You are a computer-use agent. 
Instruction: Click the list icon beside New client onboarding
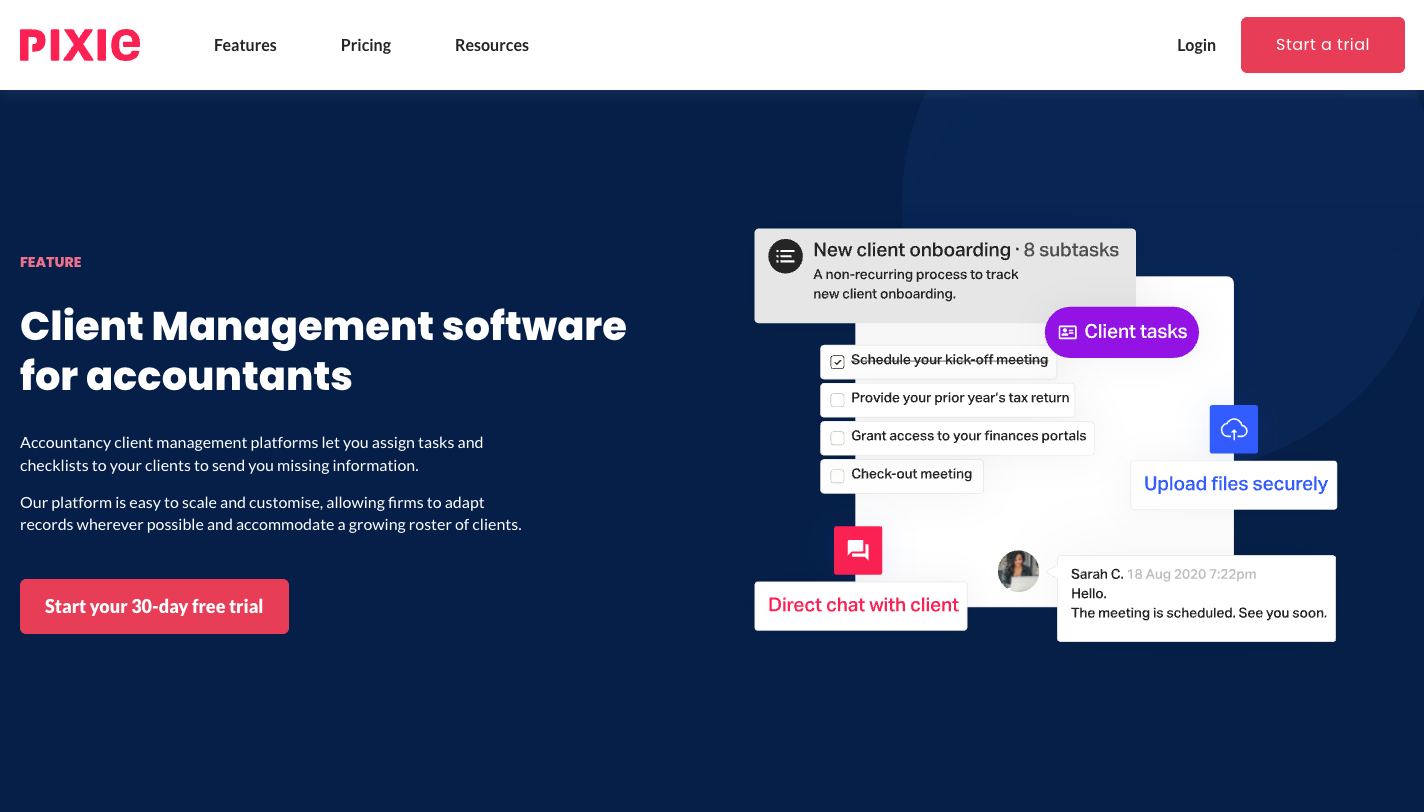pyautogui.click(x=786, y=255)
